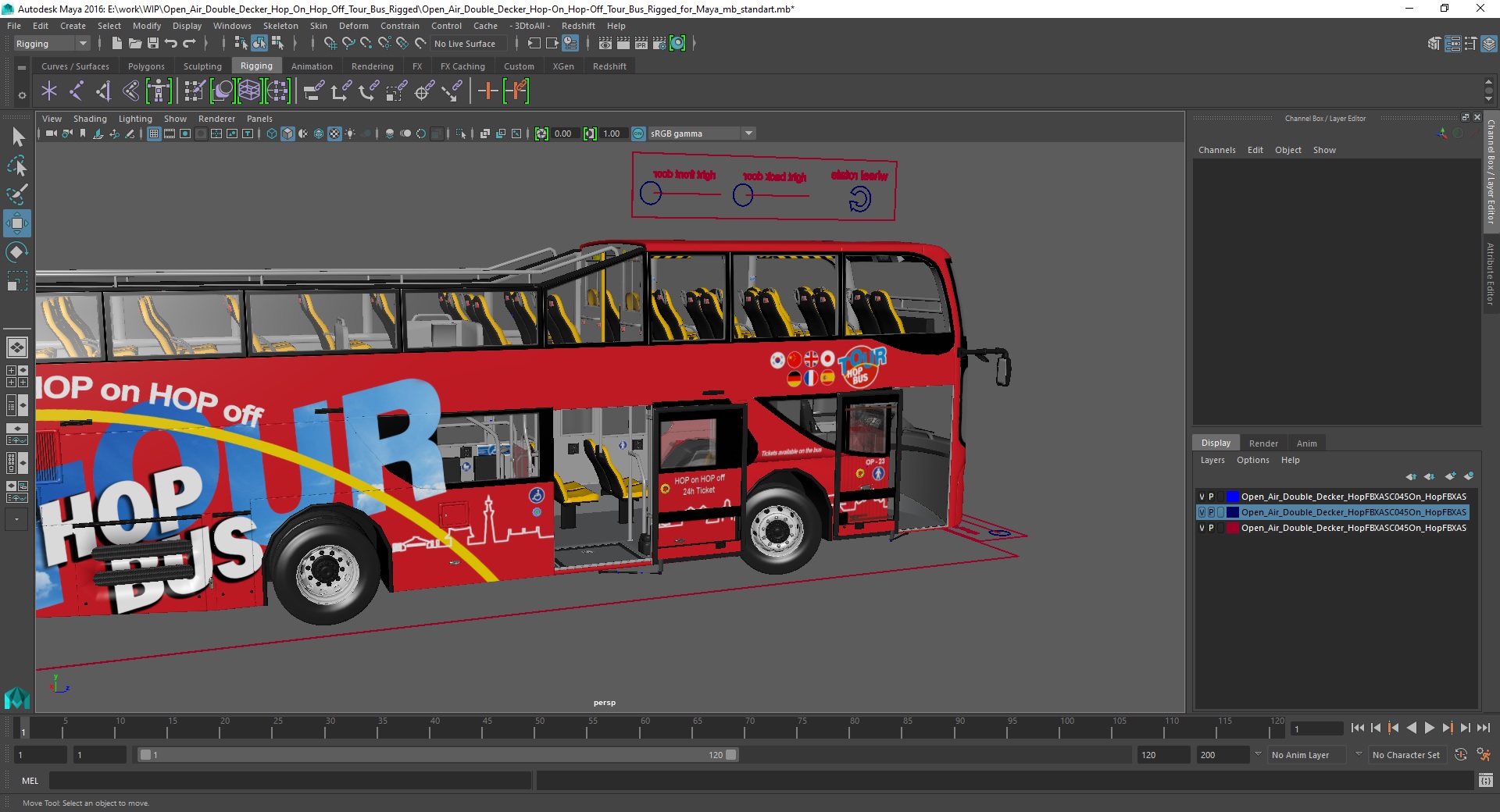
Task: Open the Render layer tab
Action: pos(1263,443)
